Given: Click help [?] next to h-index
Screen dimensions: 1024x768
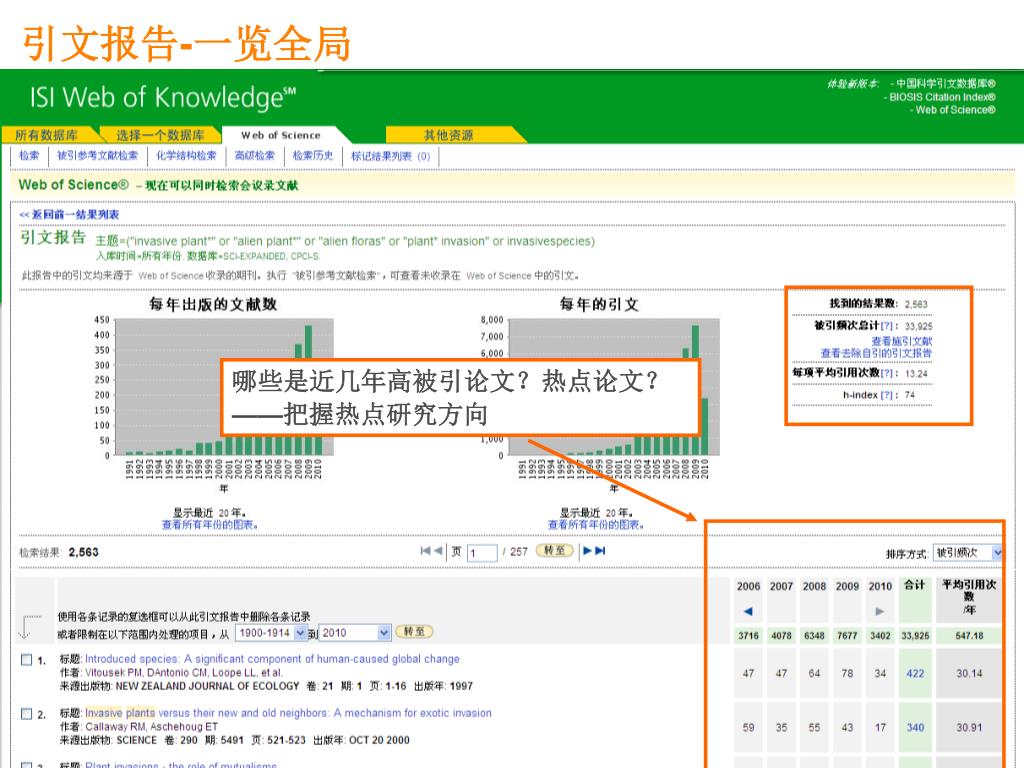Looking at the screenshot, I should (x=886, y=395).
